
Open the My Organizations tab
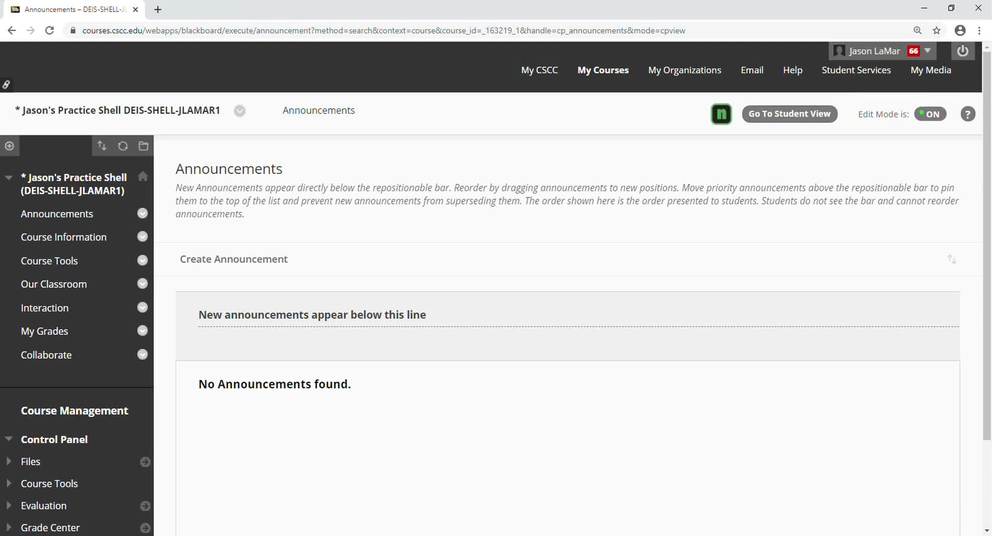[684, 70]
